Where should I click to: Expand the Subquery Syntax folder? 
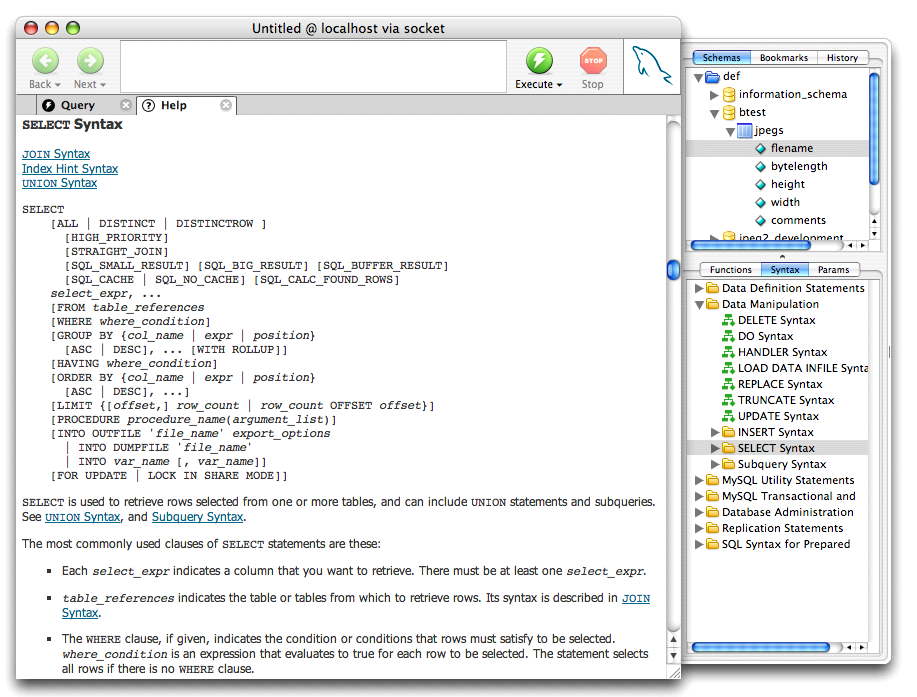tap(715, 464)
